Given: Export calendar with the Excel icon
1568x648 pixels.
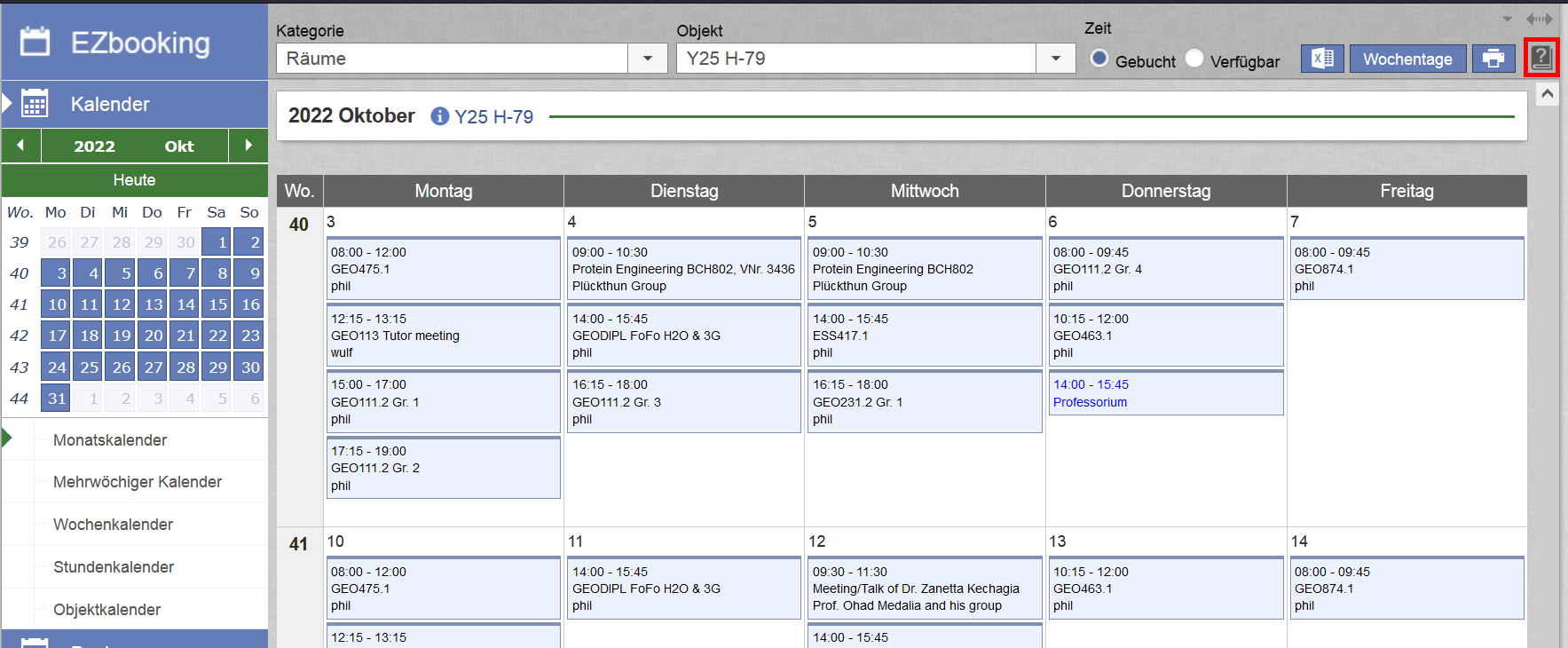Looking at the screenshot, I should pyautogui.click(x=1322, y=59).
